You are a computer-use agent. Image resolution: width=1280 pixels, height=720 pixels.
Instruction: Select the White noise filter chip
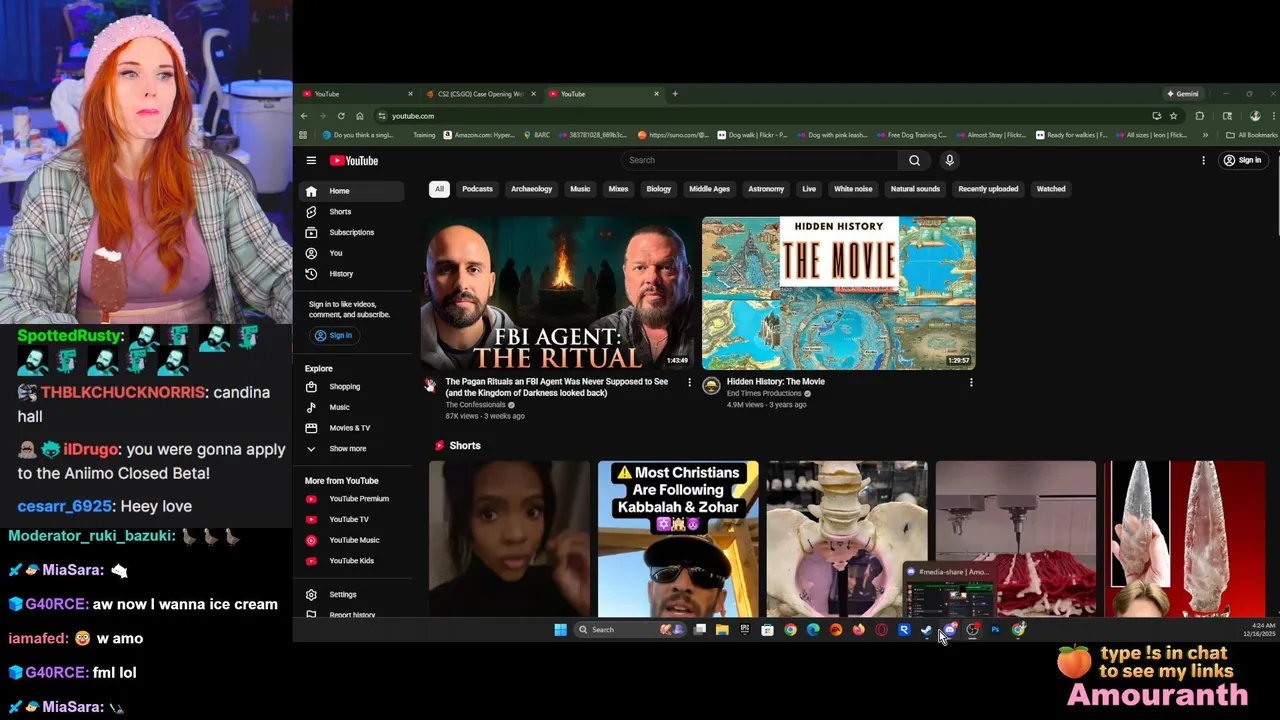click(853, 189)
